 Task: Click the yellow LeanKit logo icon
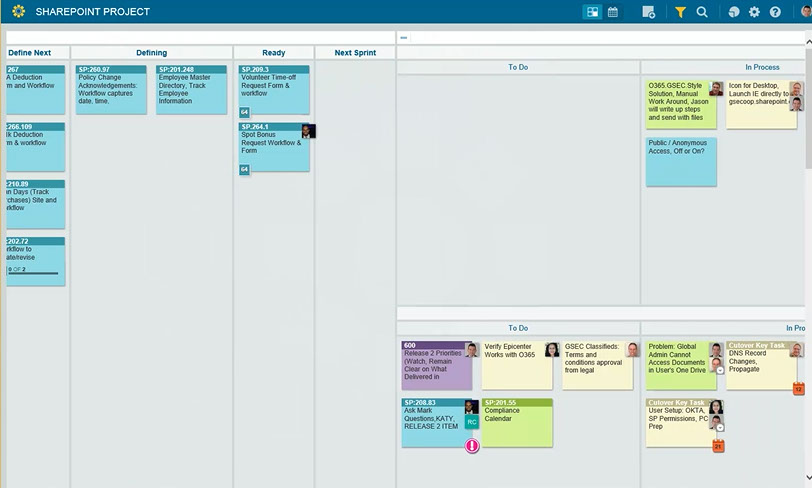pos(18,12)
